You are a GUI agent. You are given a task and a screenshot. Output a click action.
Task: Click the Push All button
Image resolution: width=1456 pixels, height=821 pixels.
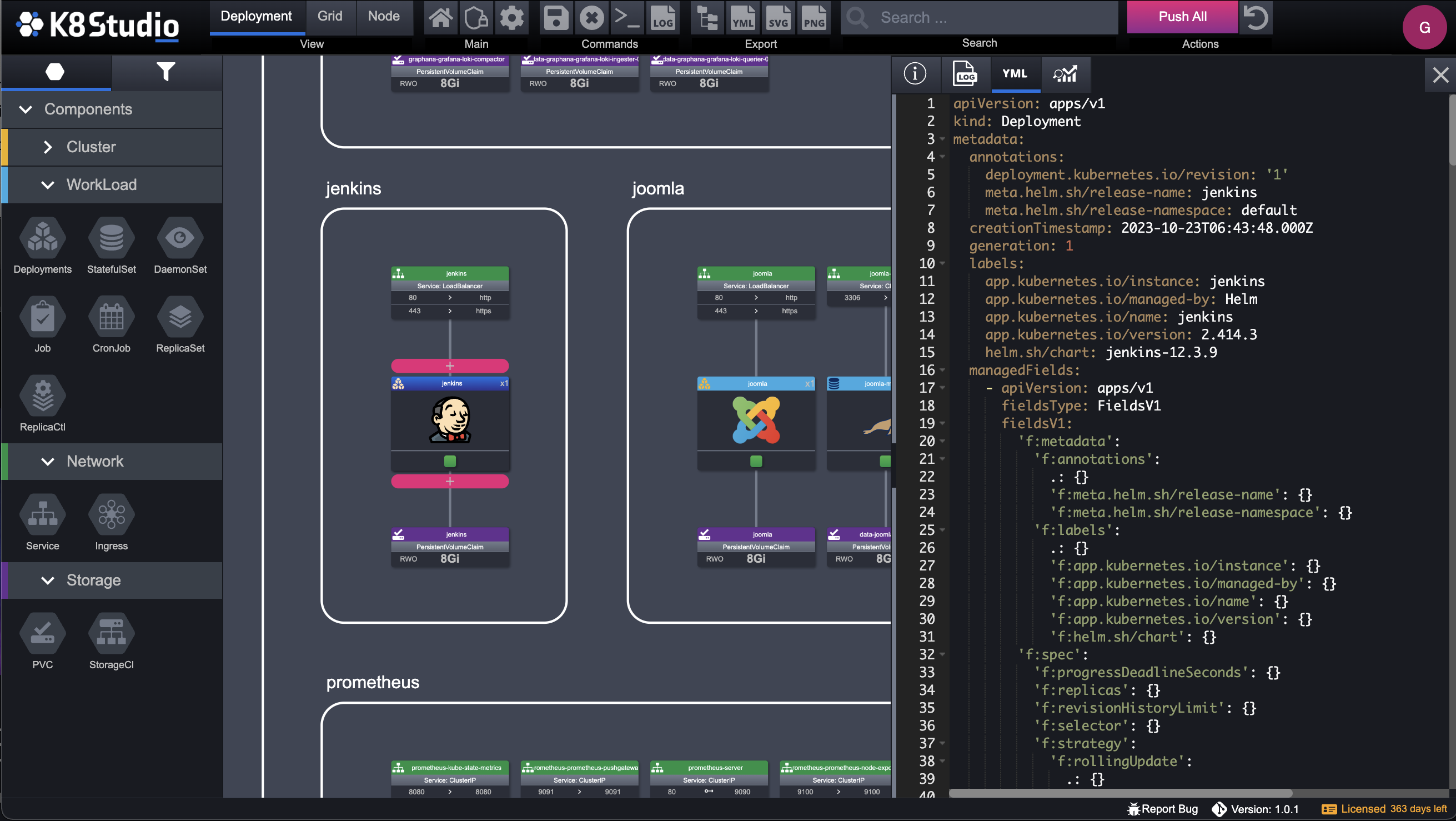click(1182, 17)
